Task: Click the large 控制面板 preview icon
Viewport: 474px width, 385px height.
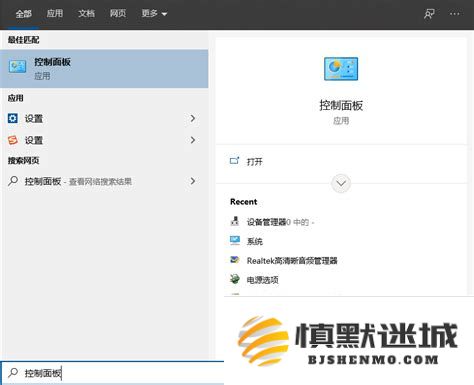Action: pos(341,69)
